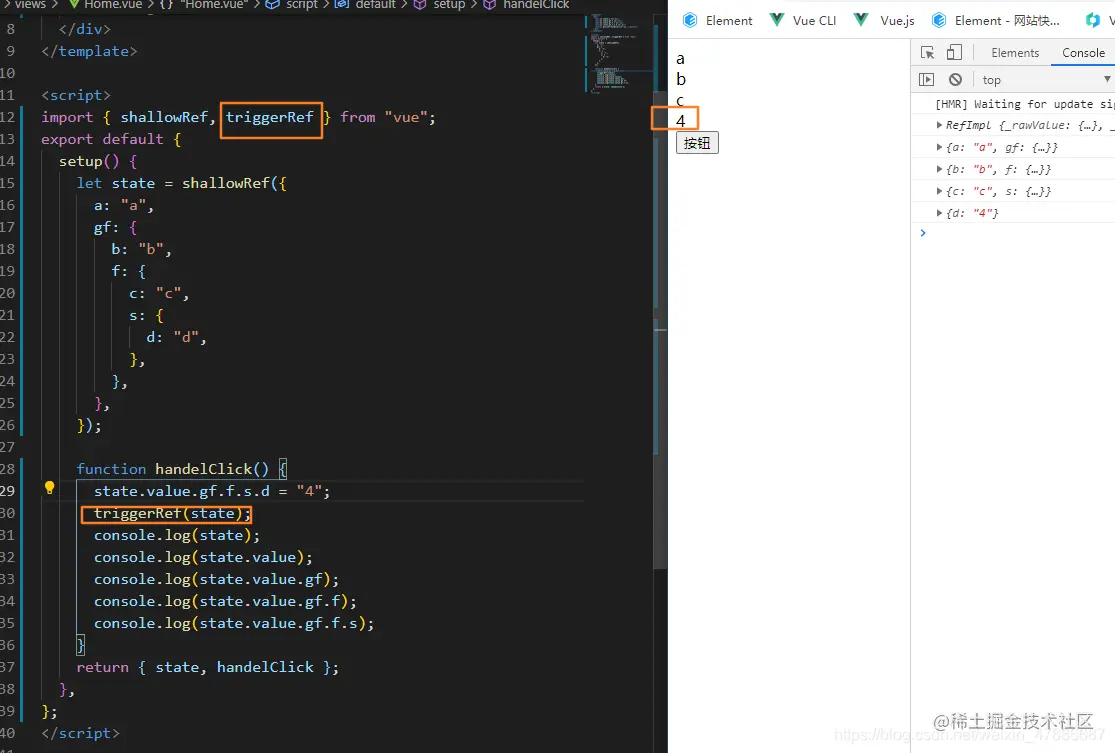Viewport: 1115px width, 753px height.
Task: Click the triggerRef(state) call on line 30
Action: coord(172,513)
